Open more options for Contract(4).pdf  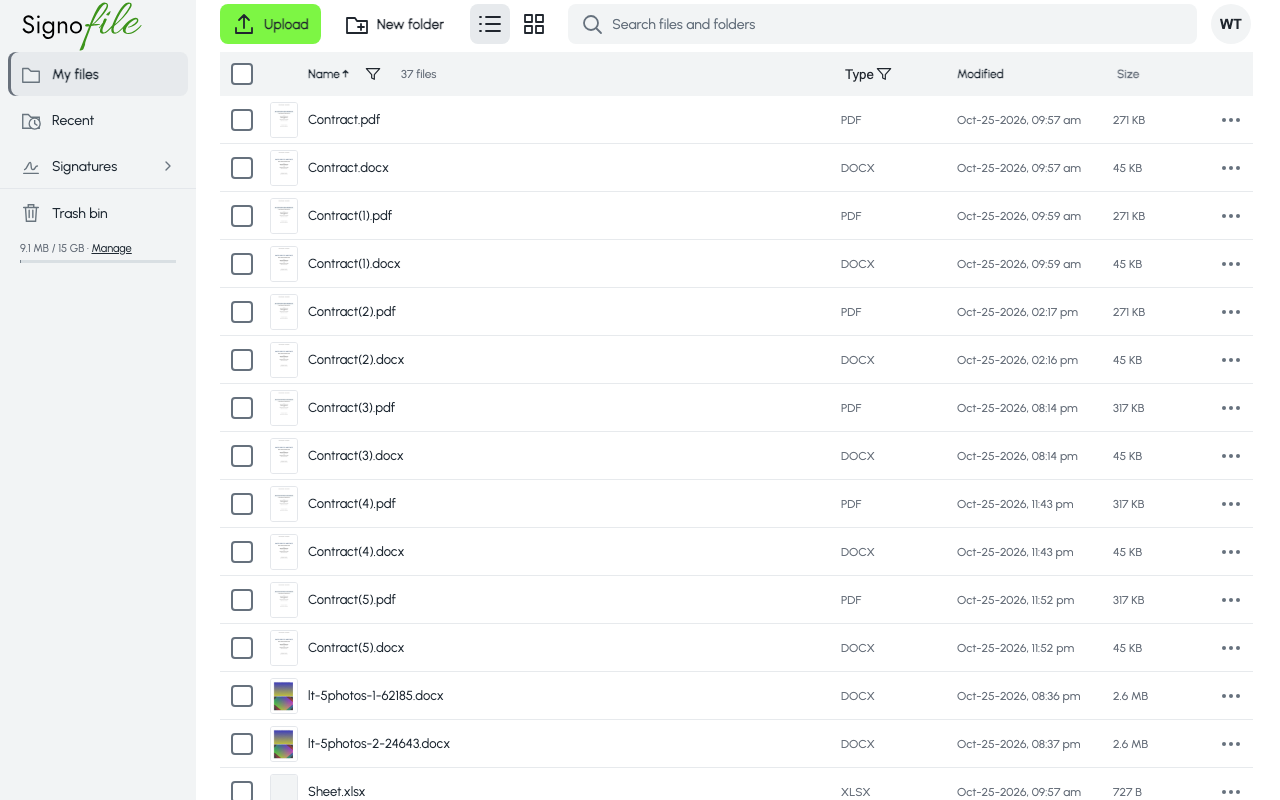[1231, 504]
